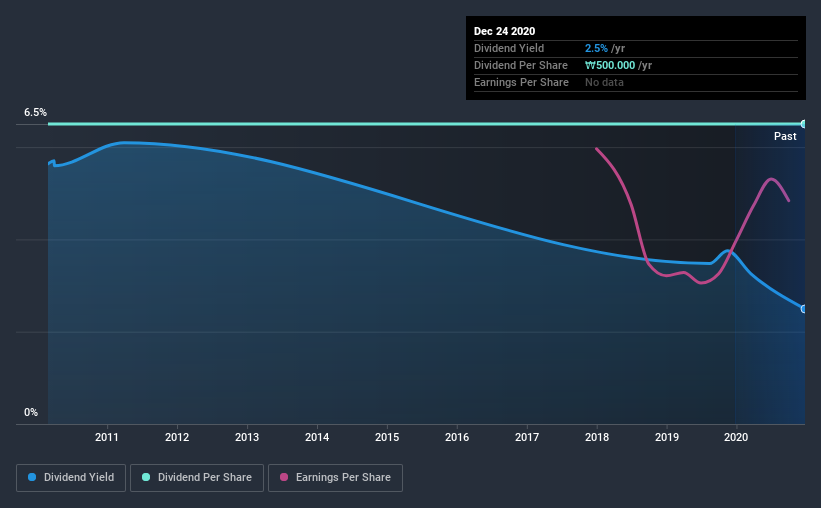Click the 2011 x-axis label
The image size is (821, 508).
107,437
